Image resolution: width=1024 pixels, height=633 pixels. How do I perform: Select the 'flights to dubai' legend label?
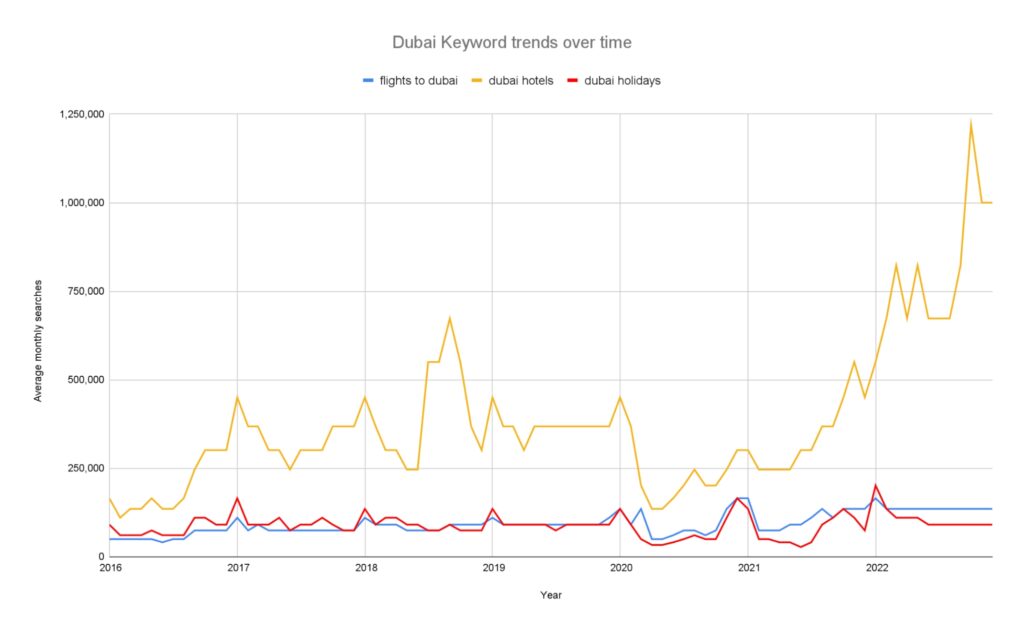(419, 81)
